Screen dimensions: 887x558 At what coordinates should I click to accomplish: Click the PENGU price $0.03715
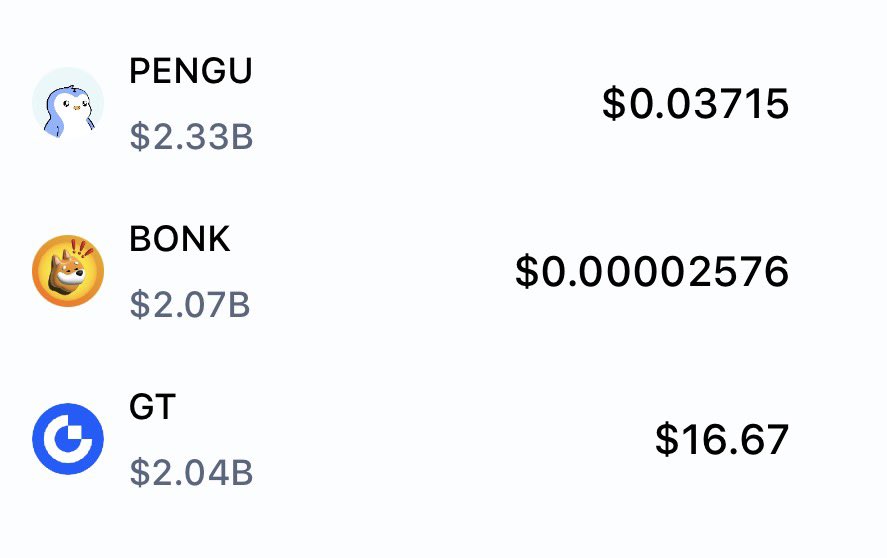click(695, 104)
